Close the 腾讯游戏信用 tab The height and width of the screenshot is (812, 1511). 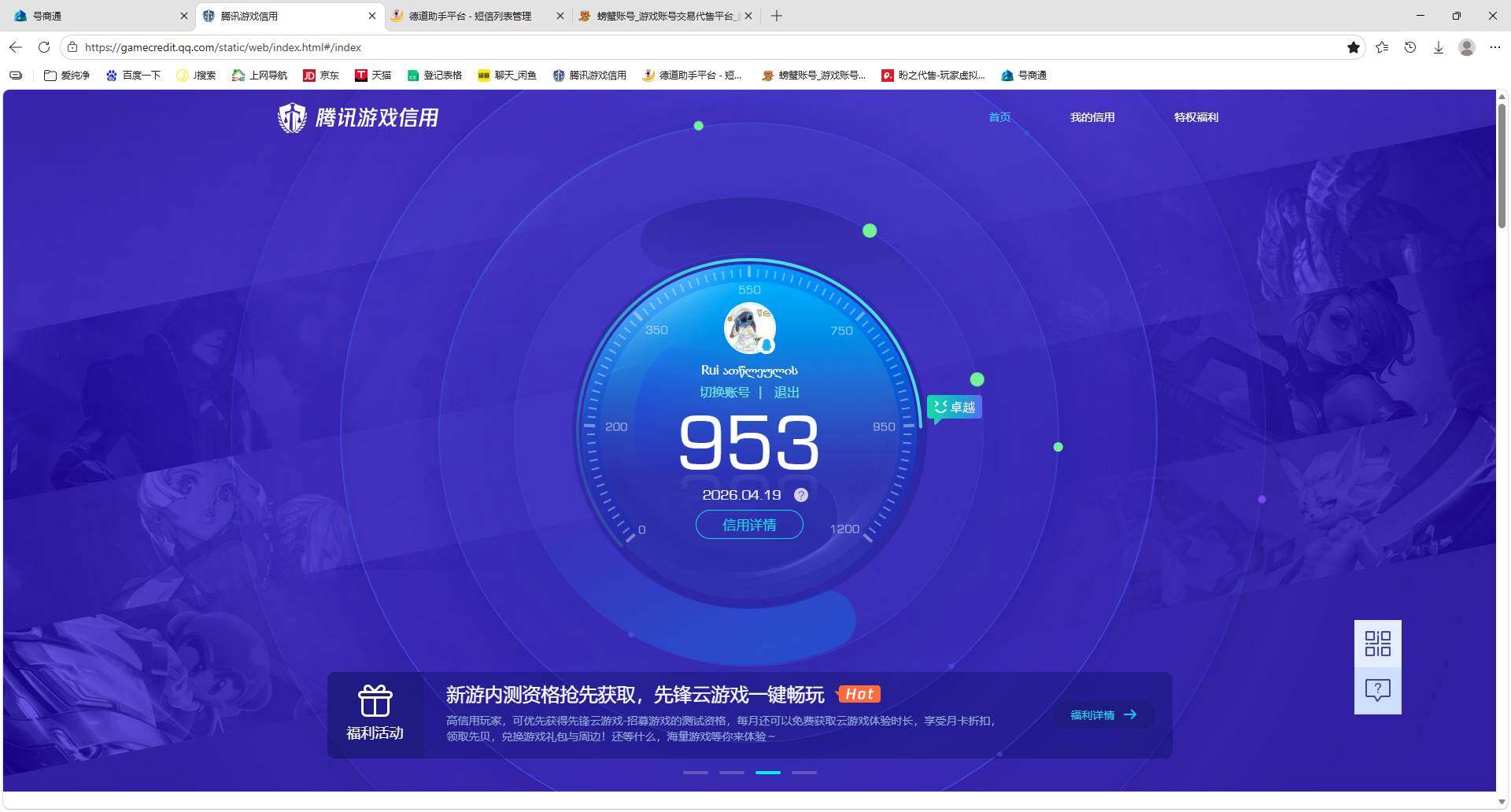(372, 16)
